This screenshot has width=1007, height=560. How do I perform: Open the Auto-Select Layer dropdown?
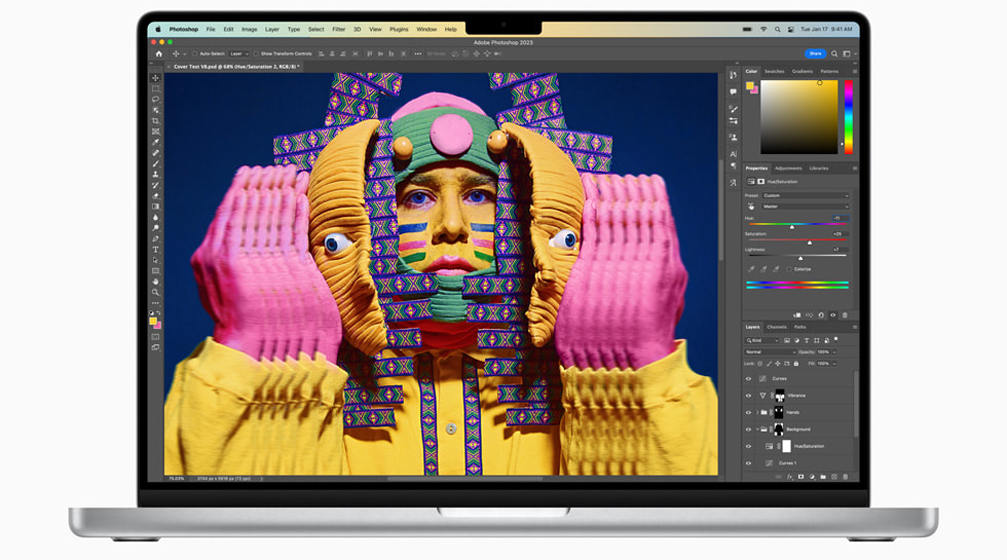click(x=240, y=54)
